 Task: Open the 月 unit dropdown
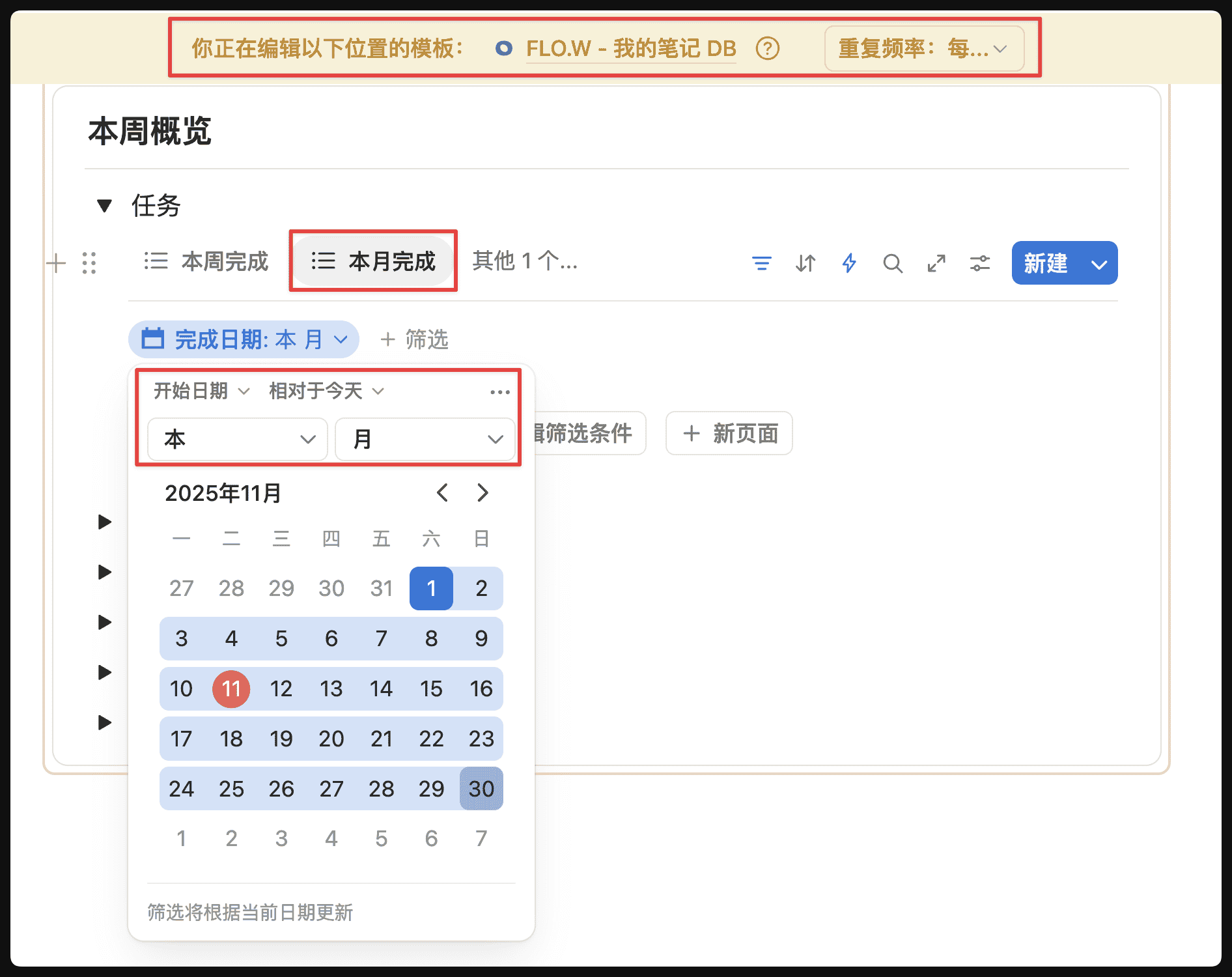[425, 440]
